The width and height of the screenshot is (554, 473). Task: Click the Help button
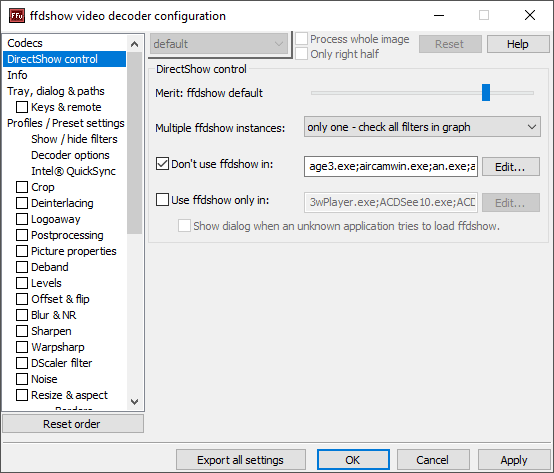[518, 44]
